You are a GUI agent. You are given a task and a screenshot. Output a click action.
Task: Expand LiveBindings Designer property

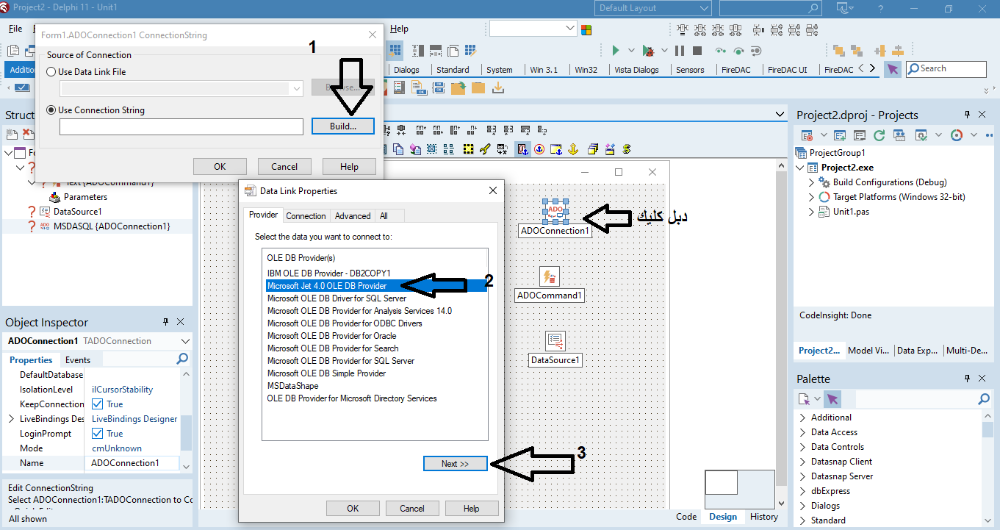[11, 419]
